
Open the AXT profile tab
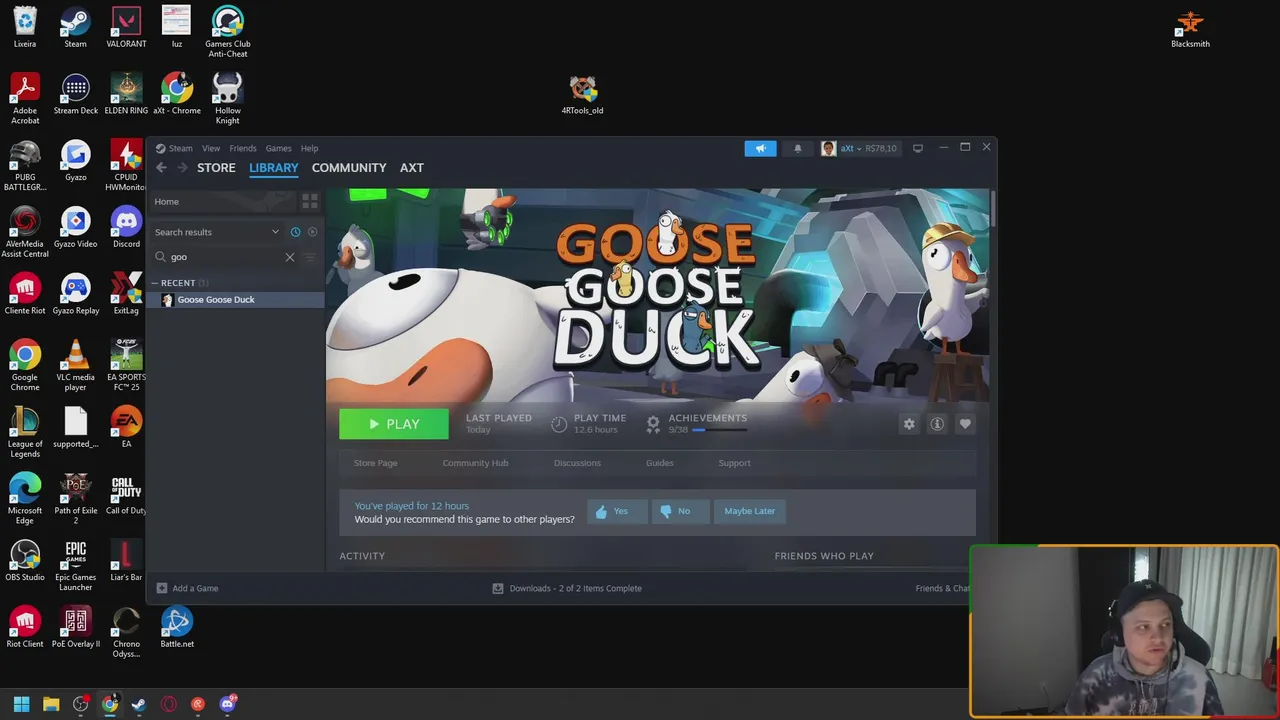pos(412,168)
